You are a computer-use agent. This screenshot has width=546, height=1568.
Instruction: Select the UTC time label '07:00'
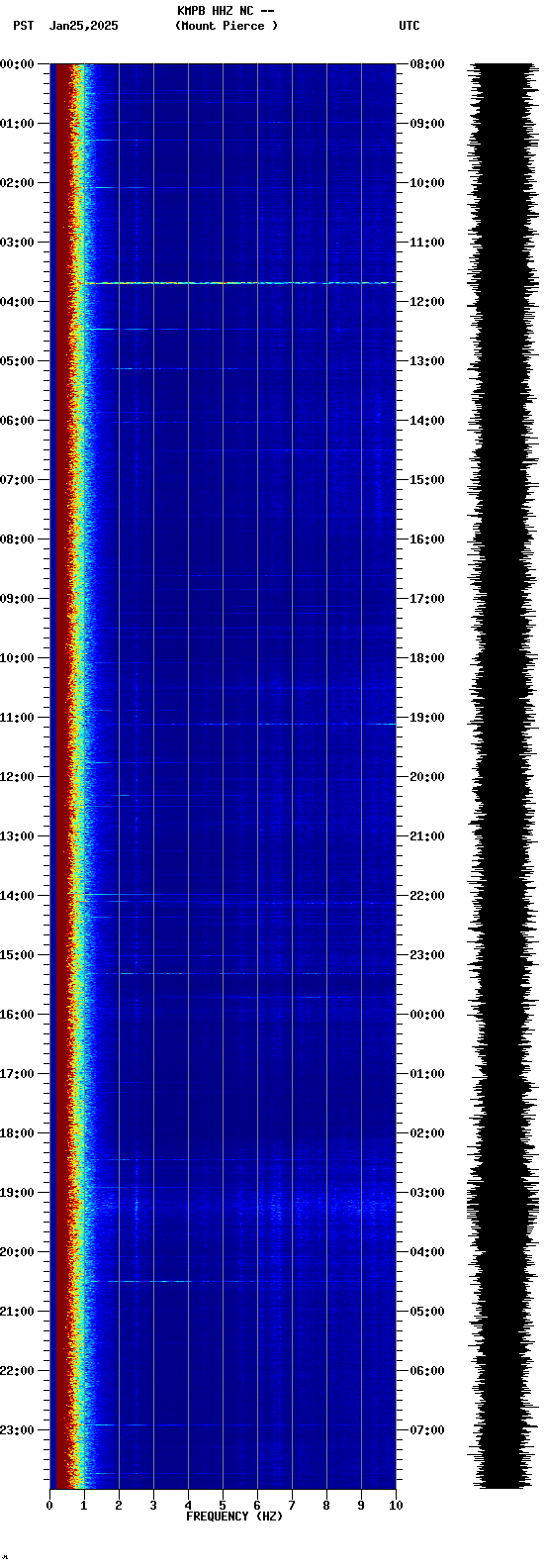click(427, 1430)
